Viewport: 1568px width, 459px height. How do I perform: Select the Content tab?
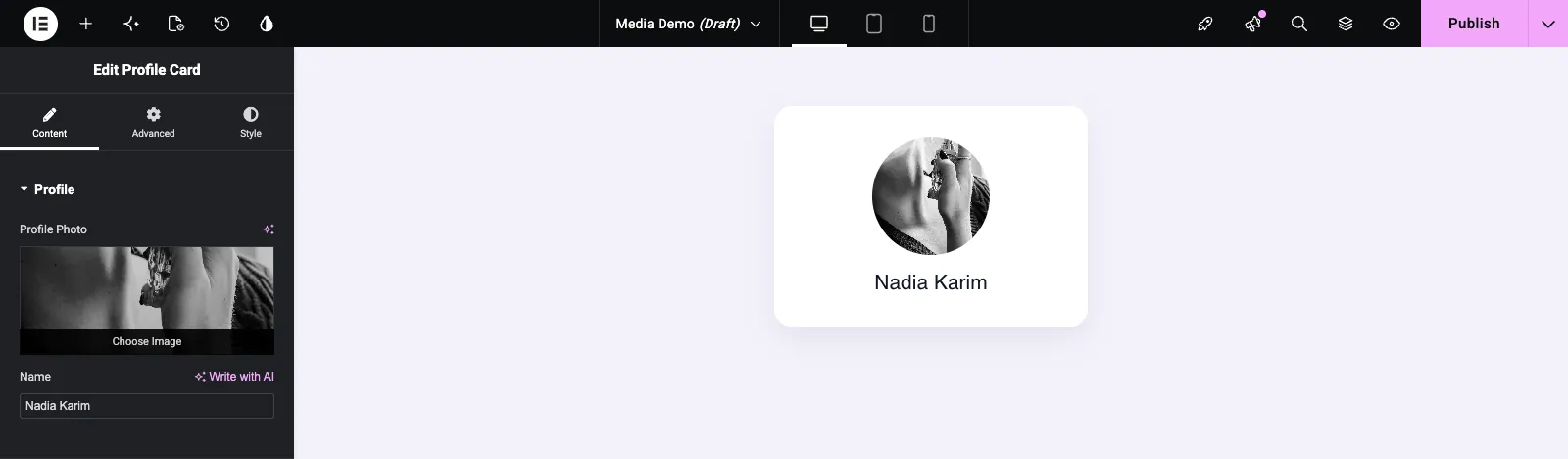pos(49,123)
